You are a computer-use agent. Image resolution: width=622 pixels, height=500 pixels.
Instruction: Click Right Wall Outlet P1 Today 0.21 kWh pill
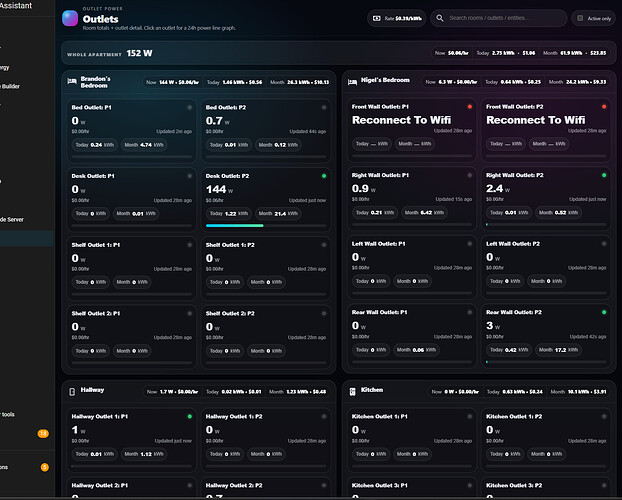pos(375,213)
